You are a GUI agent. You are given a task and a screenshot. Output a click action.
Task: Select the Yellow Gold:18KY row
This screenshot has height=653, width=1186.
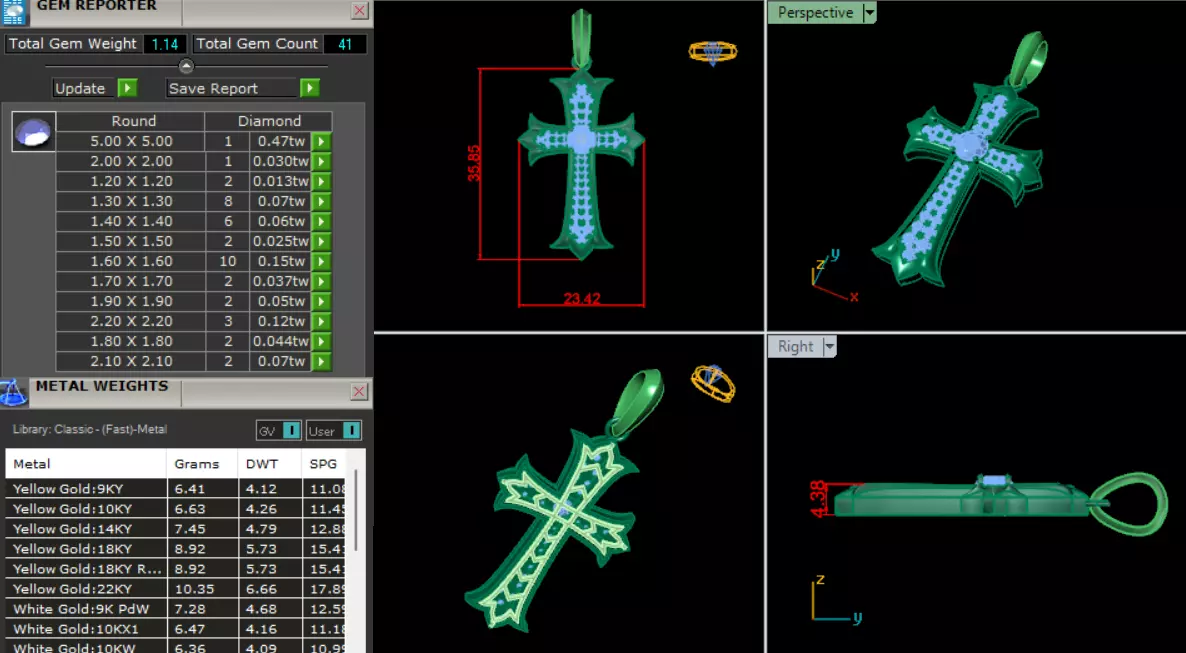(x=175, y=549)
